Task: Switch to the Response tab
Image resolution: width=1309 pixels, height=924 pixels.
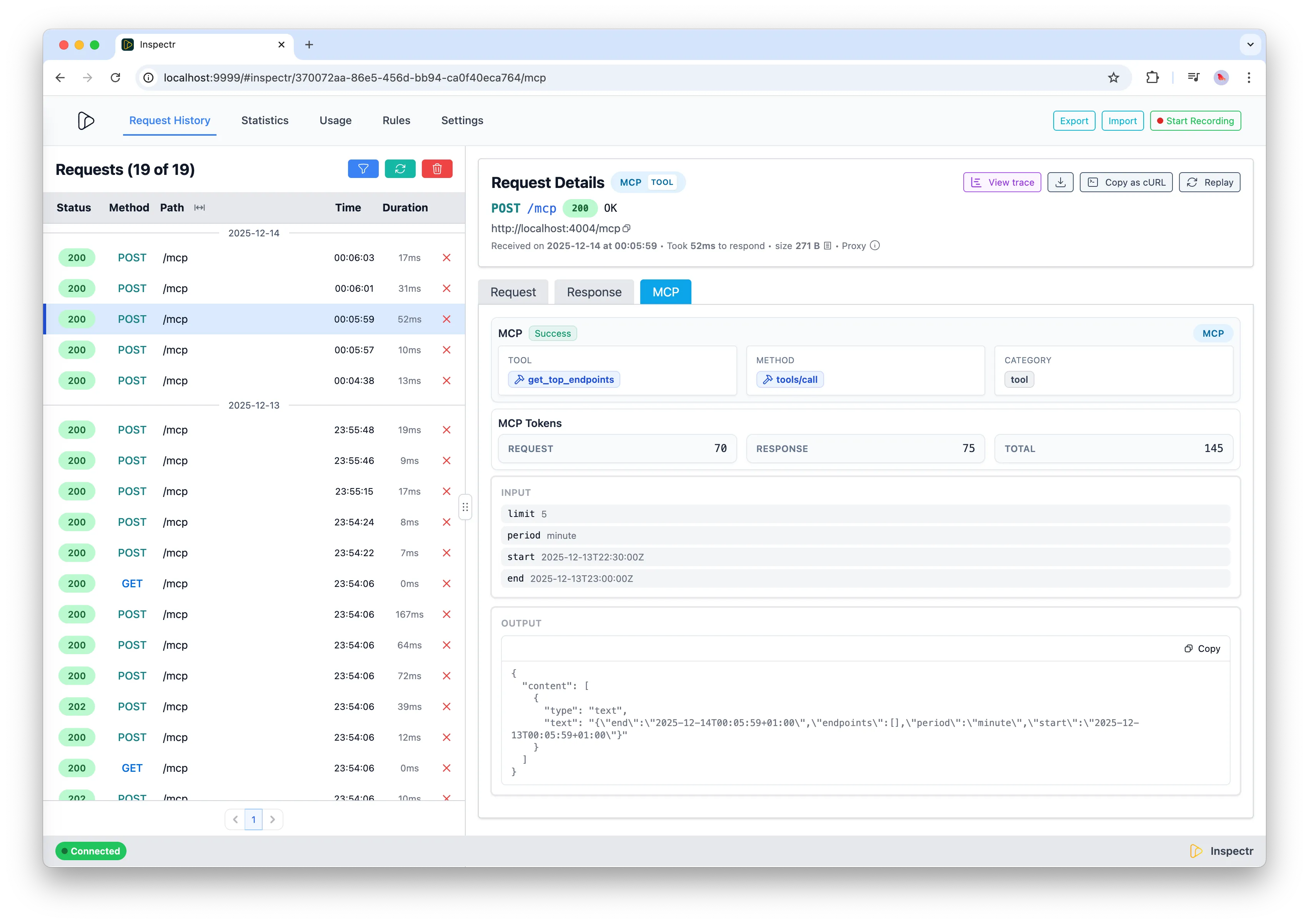Action: point(593,292)
